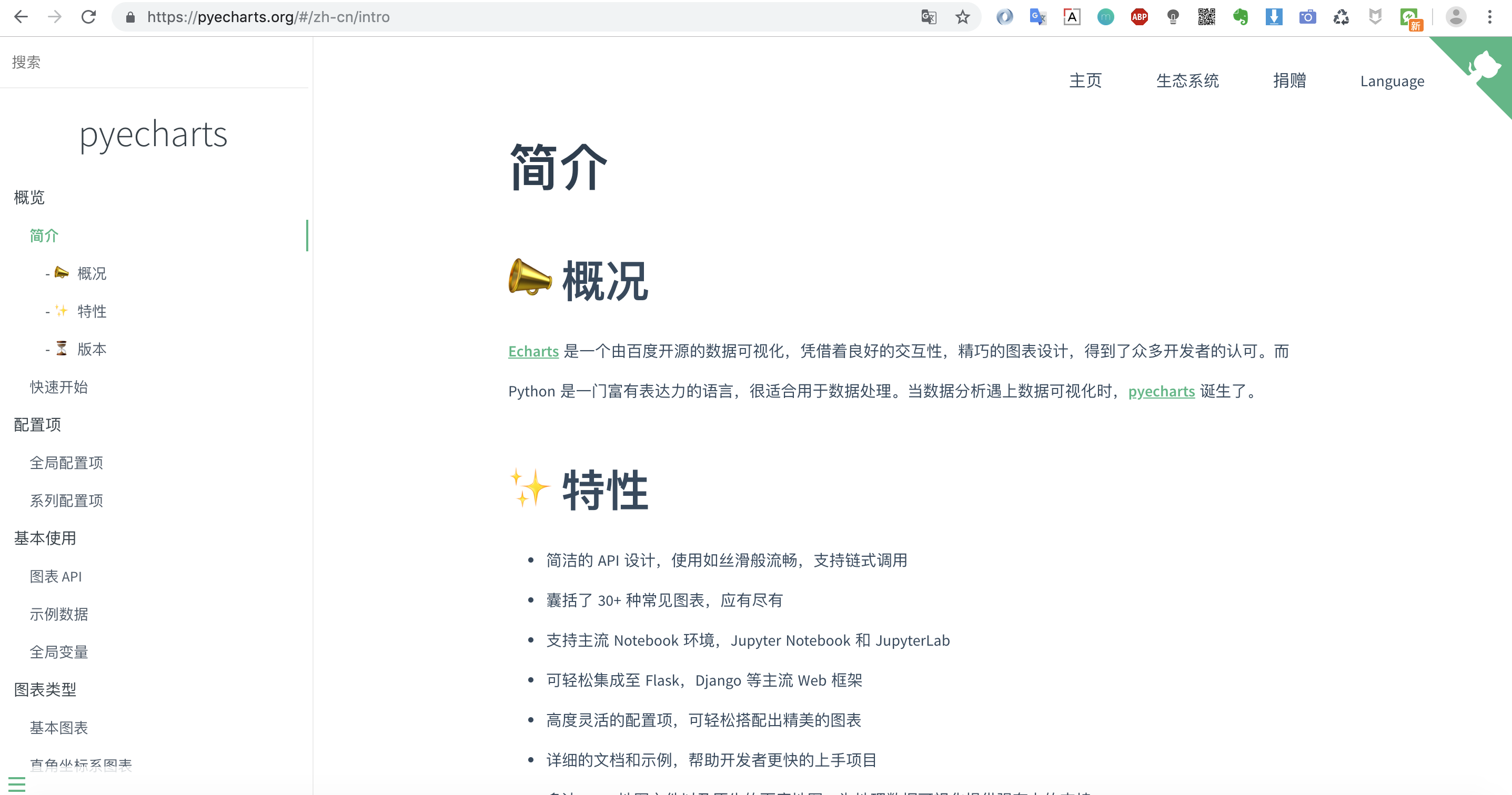Open the grey shield extension

tap(1375, 17)
